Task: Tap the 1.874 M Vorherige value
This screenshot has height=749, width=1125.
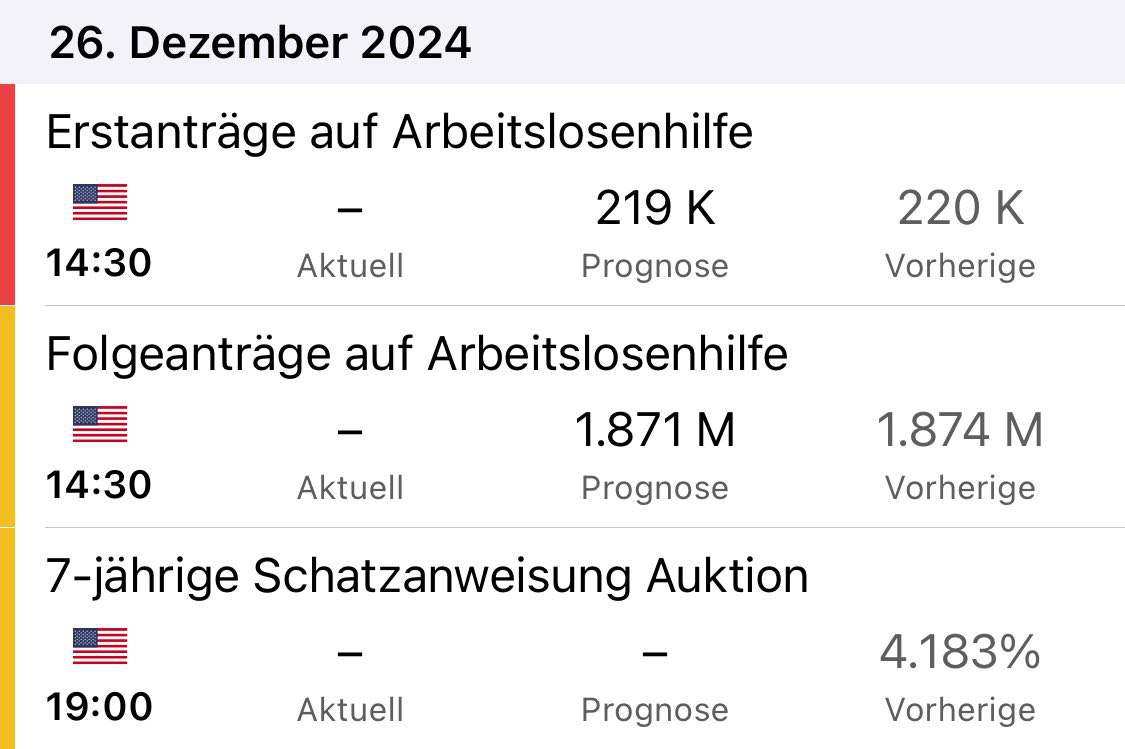Action: (x=960, y=431)
